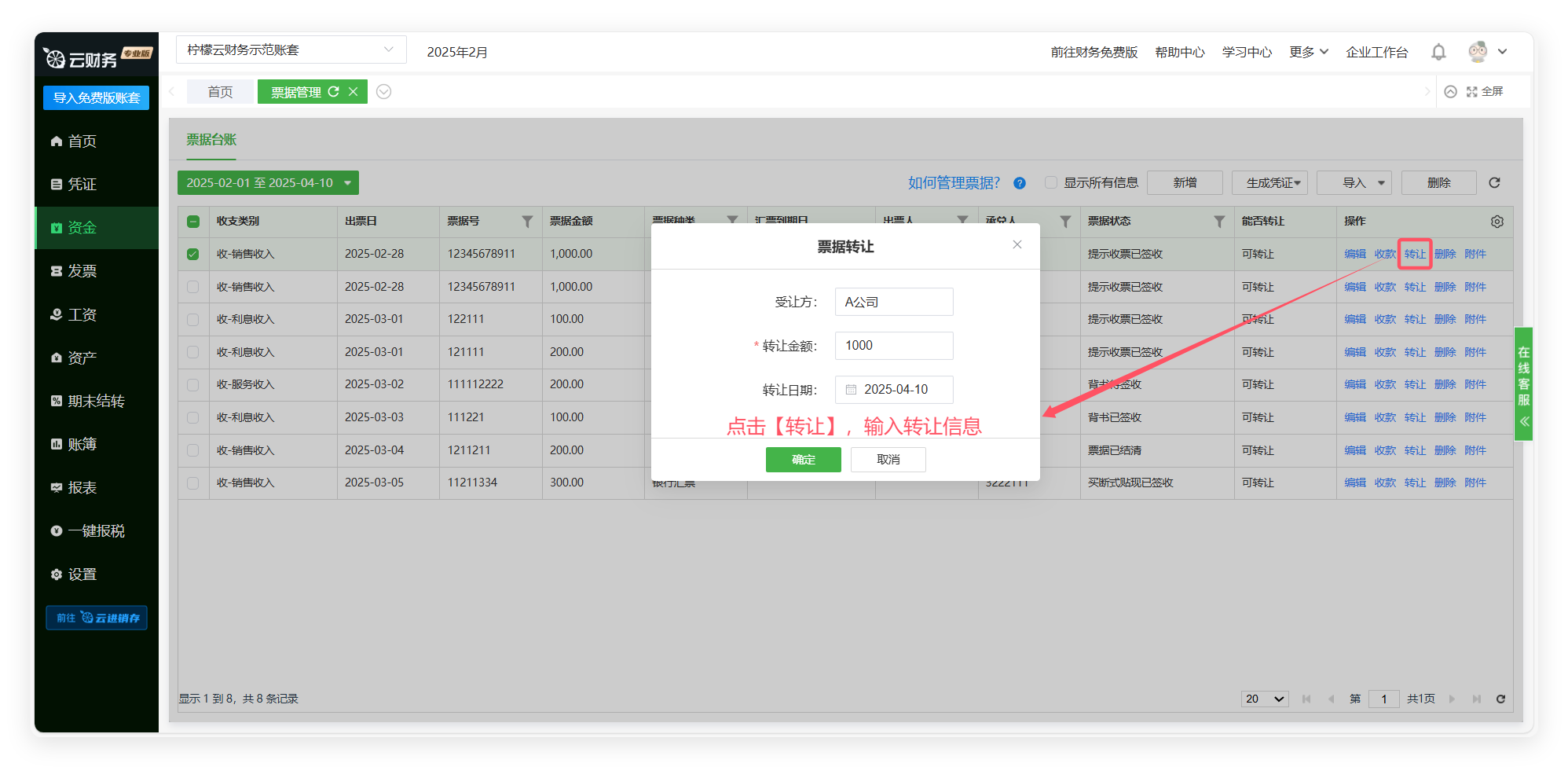
Task: Open the page size dropdown showing 20
Action: pos(1264,699)
